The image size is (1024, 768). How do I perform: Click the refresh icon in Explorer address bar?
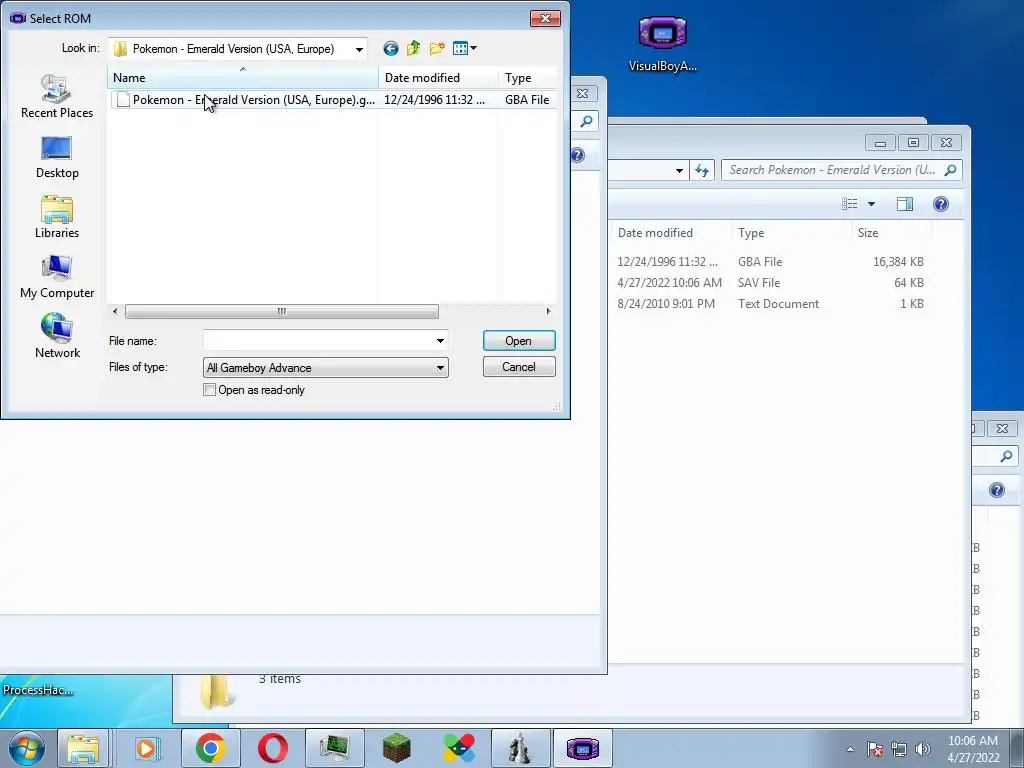701,170
